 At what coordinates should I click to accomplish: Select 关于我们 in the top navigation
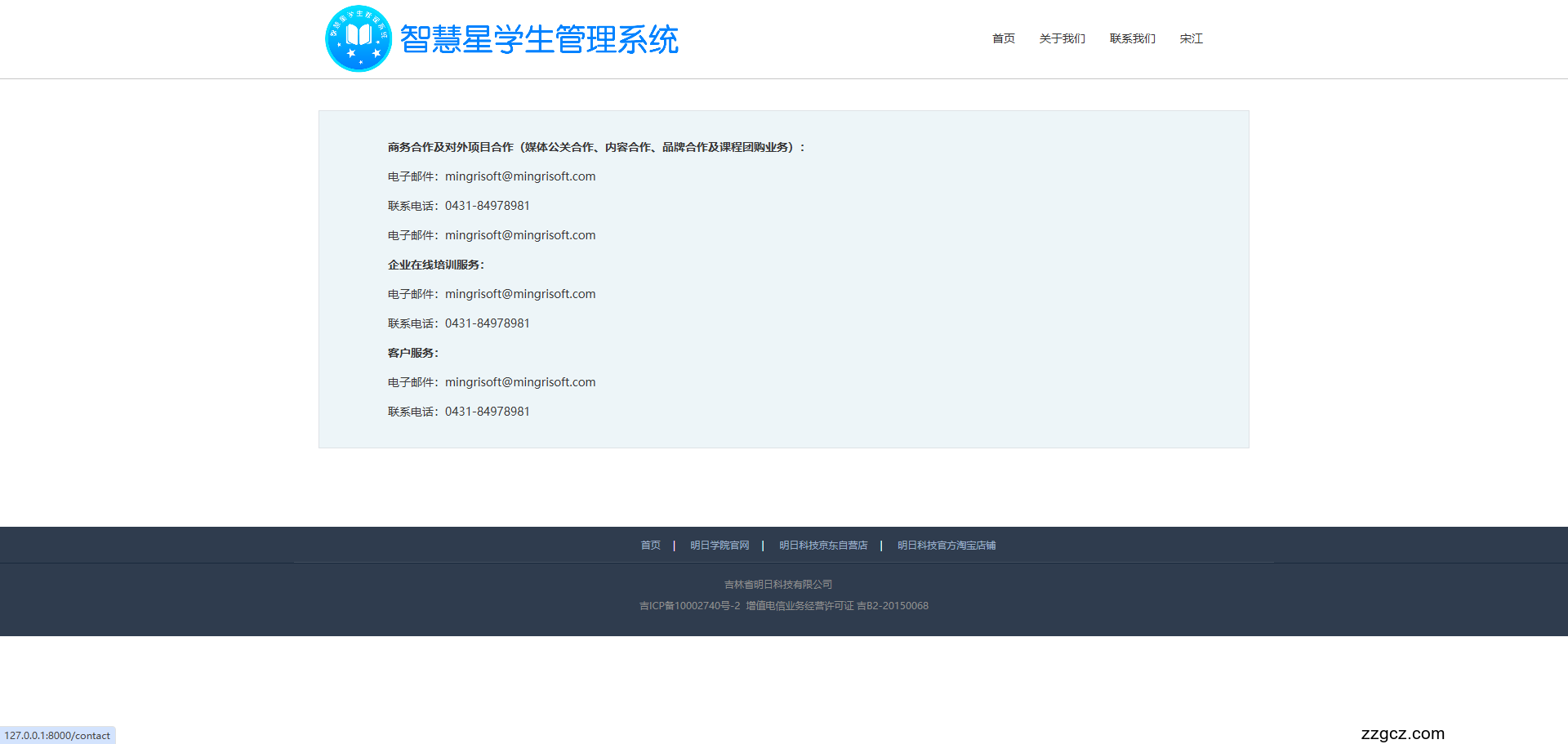click(1062, 38)
